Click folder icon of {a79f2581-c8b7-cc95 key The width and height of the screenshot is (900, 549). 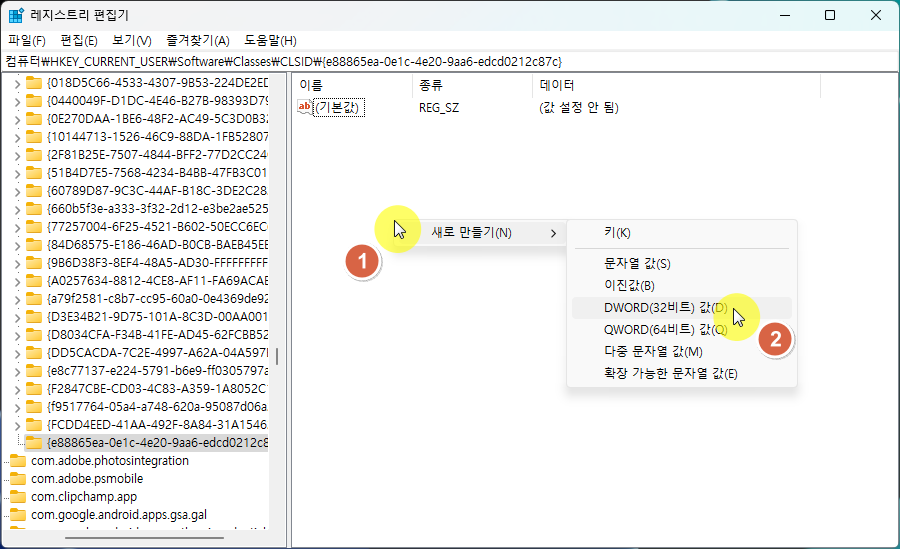[34, 299]
